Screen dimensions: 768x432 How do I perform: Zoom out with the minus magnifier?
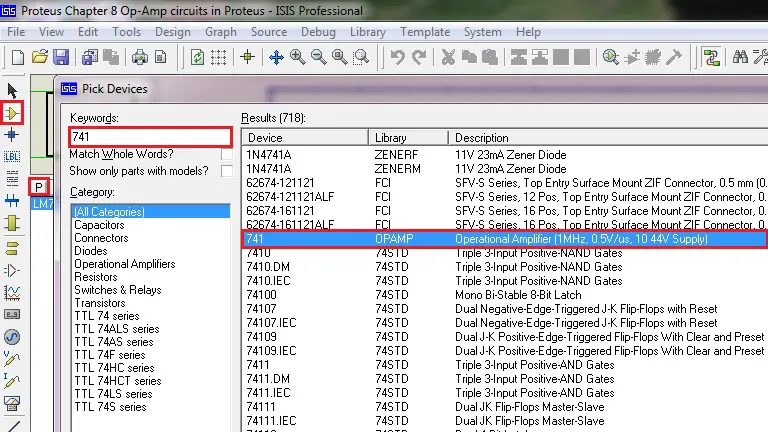click(x=318, y=57)
